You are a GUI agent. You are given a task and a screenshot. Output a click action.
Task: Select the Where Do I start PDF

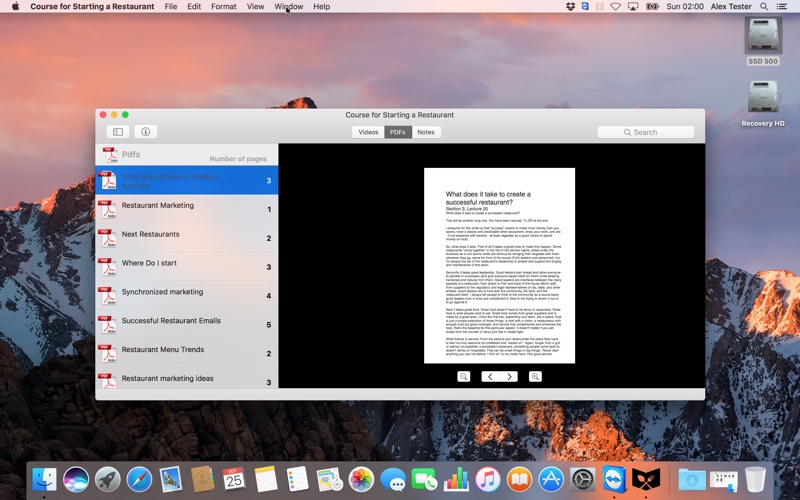187,266
